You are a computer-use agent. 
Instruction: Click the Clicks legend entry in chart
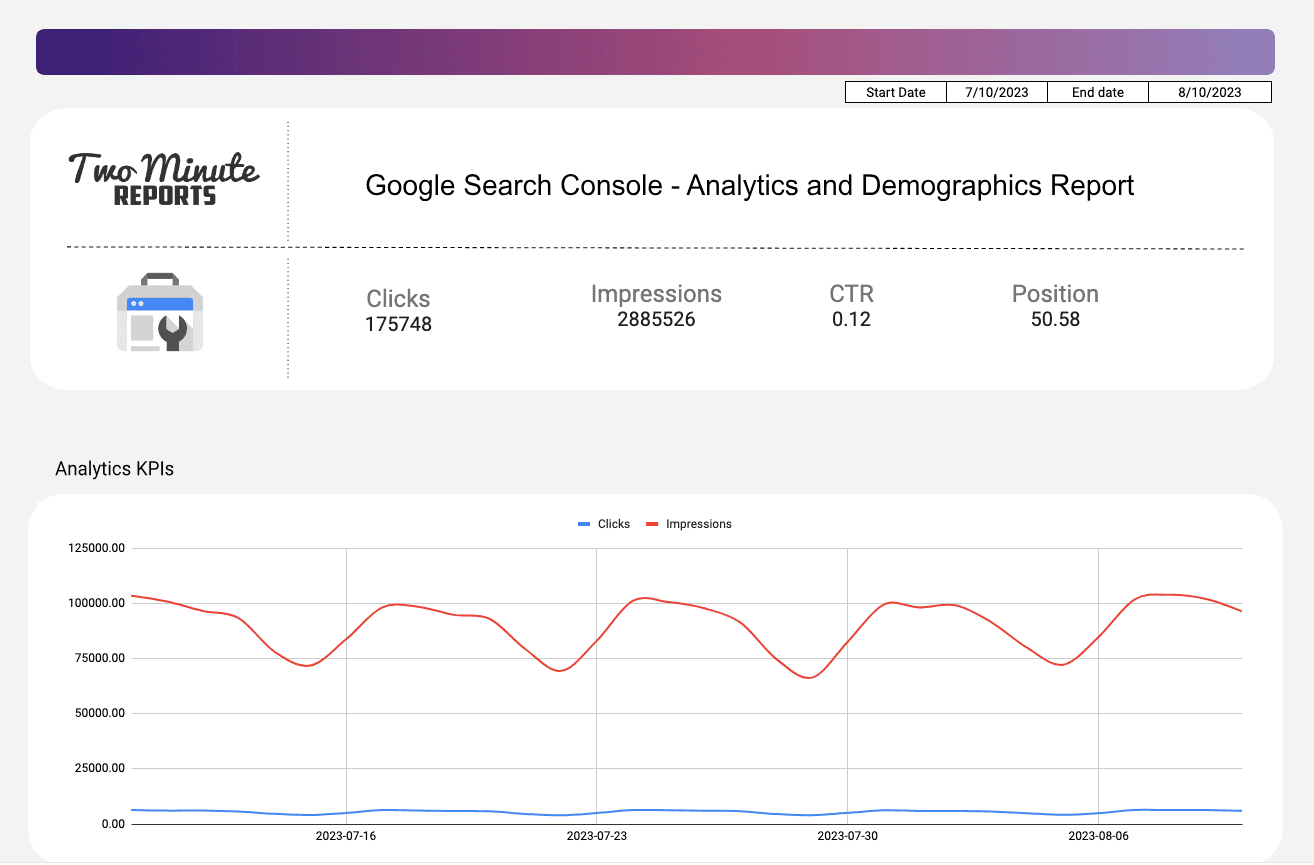[604, 524]
